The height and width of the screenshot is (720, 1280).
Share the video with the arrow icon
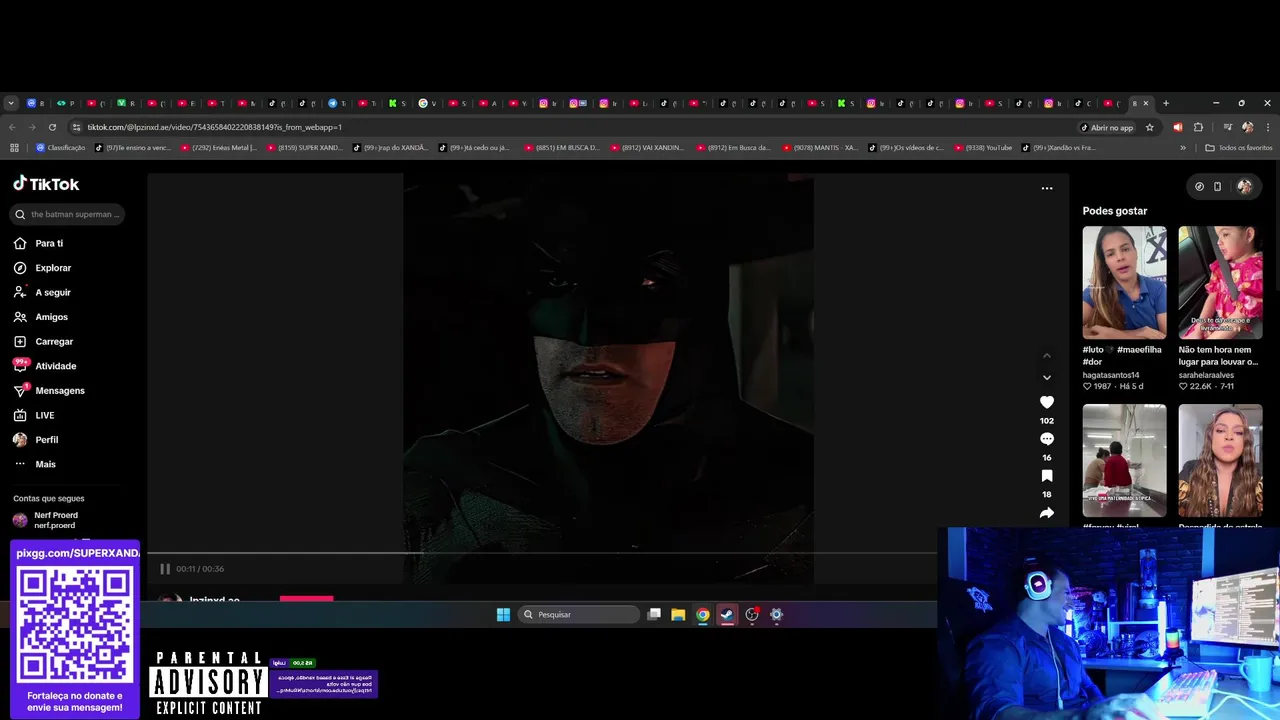[x=1047, y=513]
